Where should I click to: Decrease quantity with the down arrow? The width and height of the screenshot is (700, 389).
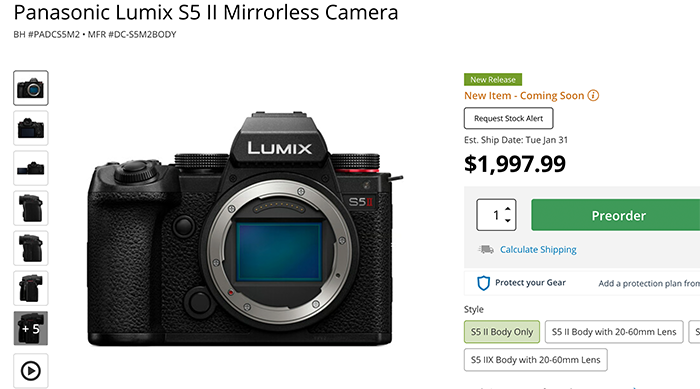(508, 220)
